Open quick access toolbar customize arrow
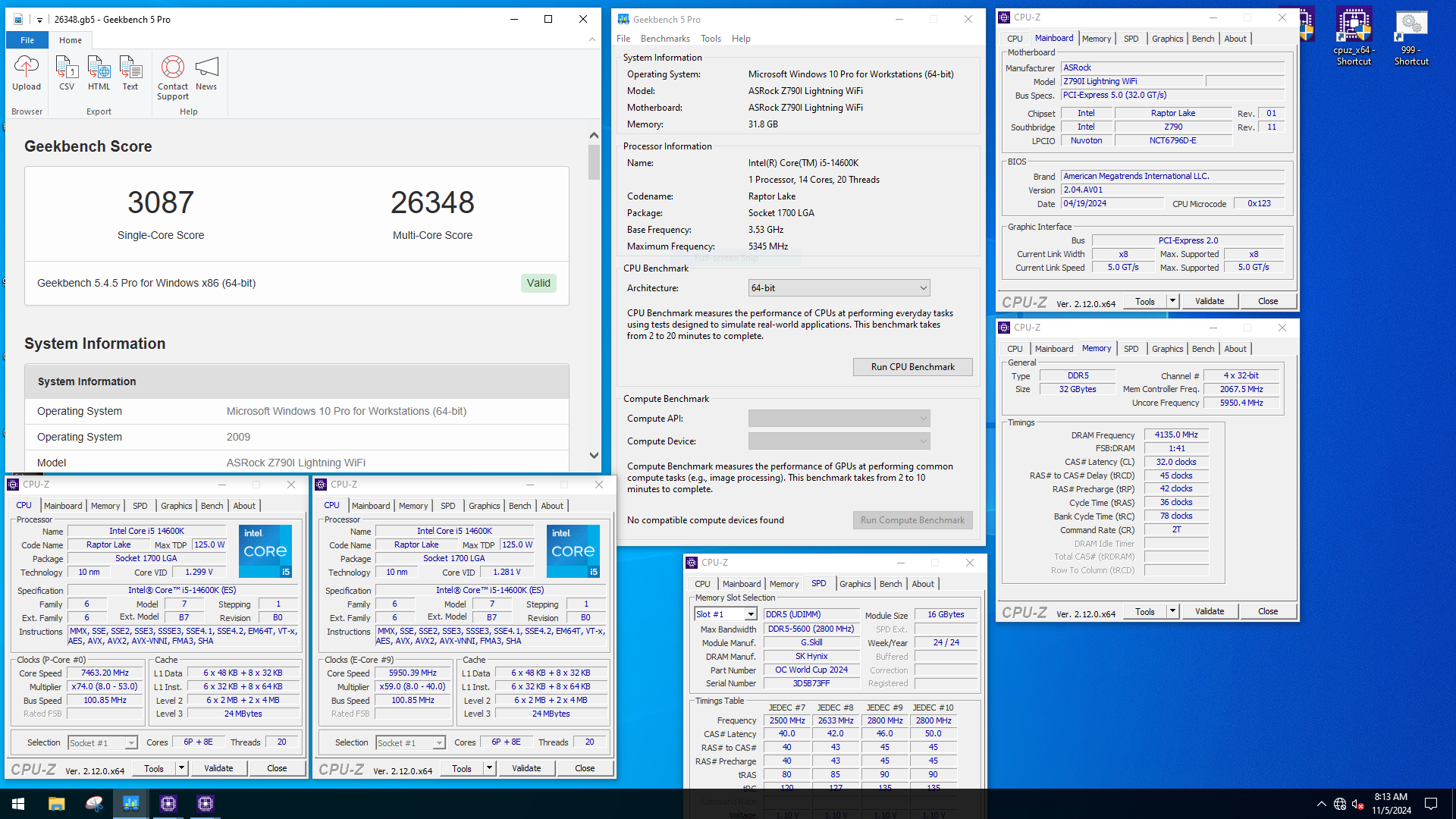This screenshot has width=1456, height=819. click(x=39, y=20)
